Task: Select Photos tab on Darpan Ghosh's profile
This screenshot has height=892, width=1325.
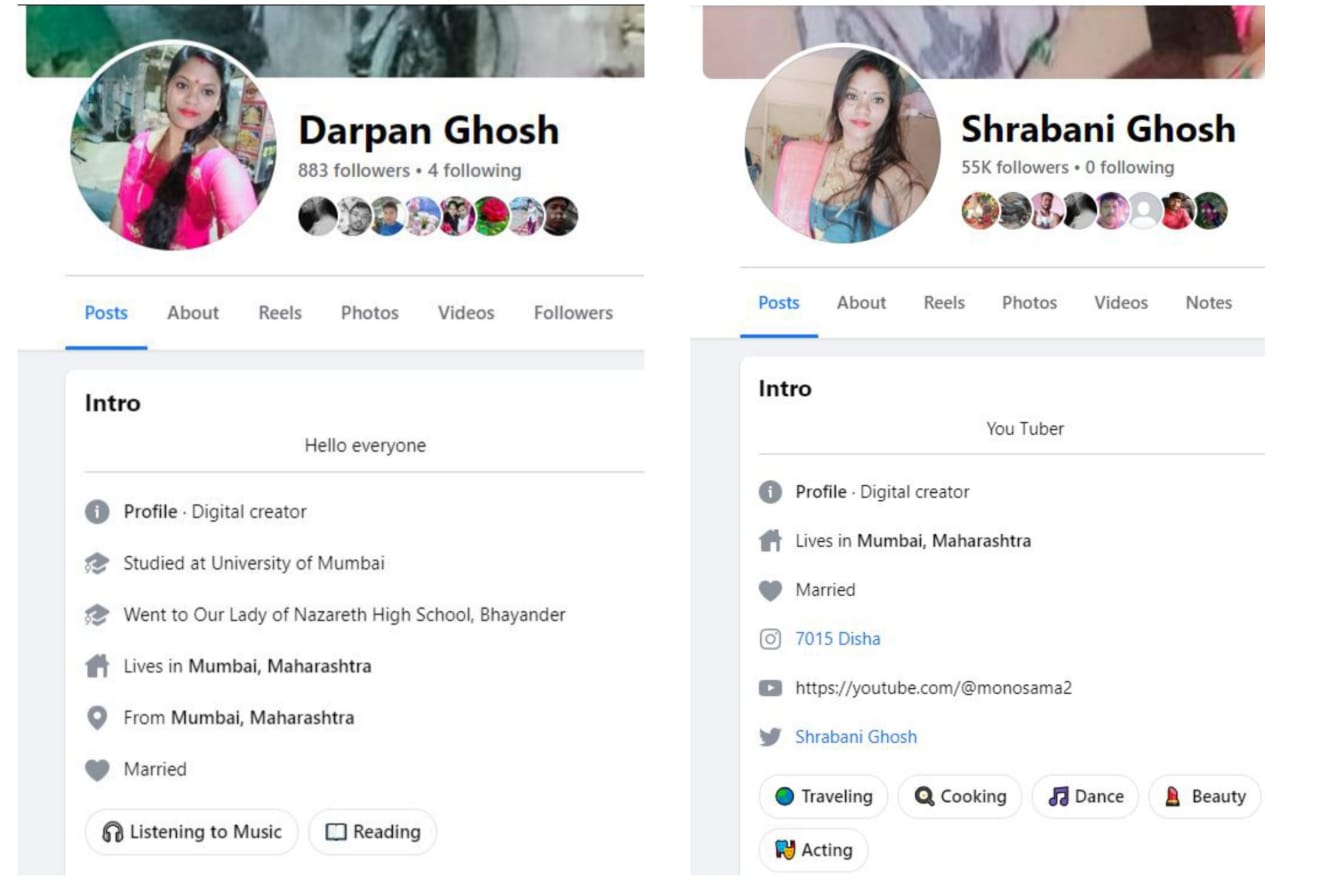Action: (x=369, y=313)
